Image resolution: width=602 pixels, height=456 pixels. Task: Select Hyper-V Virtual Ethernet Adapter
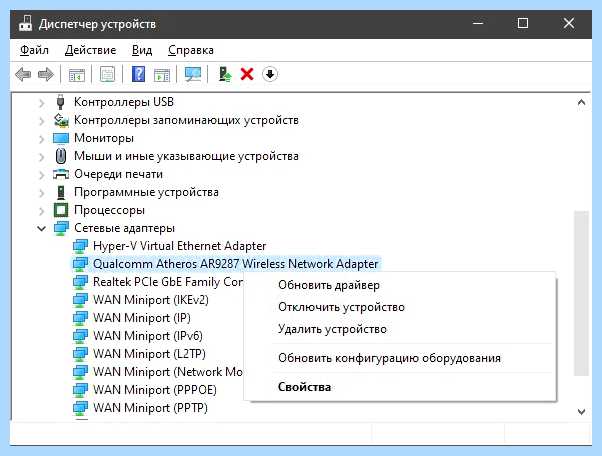(x=179, y=246)
